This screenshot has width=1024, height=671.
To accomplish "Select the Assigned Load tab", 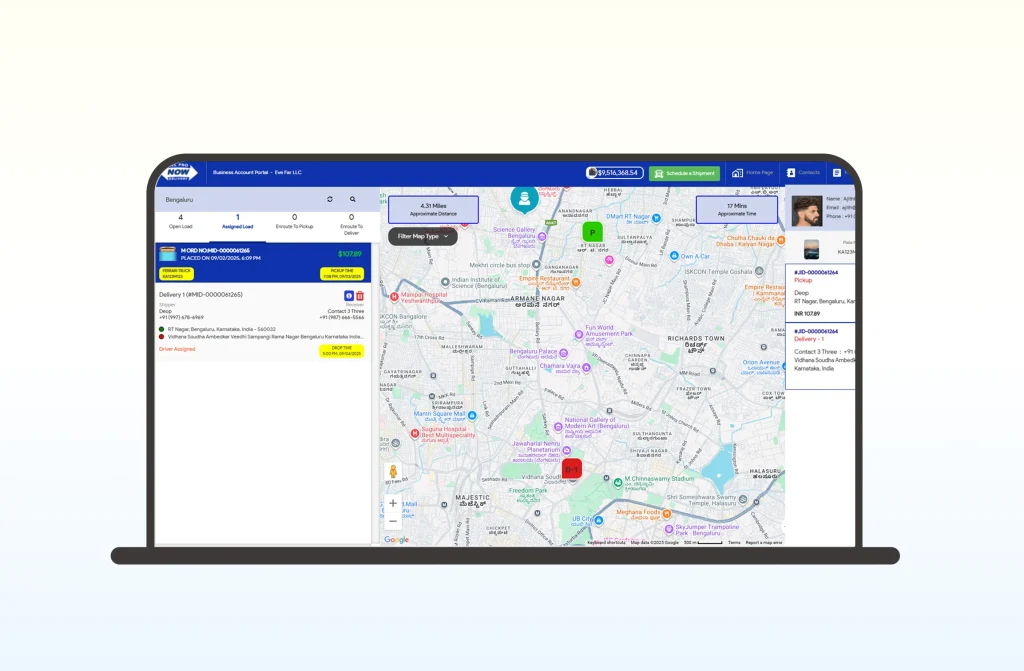I will (237, 221).
